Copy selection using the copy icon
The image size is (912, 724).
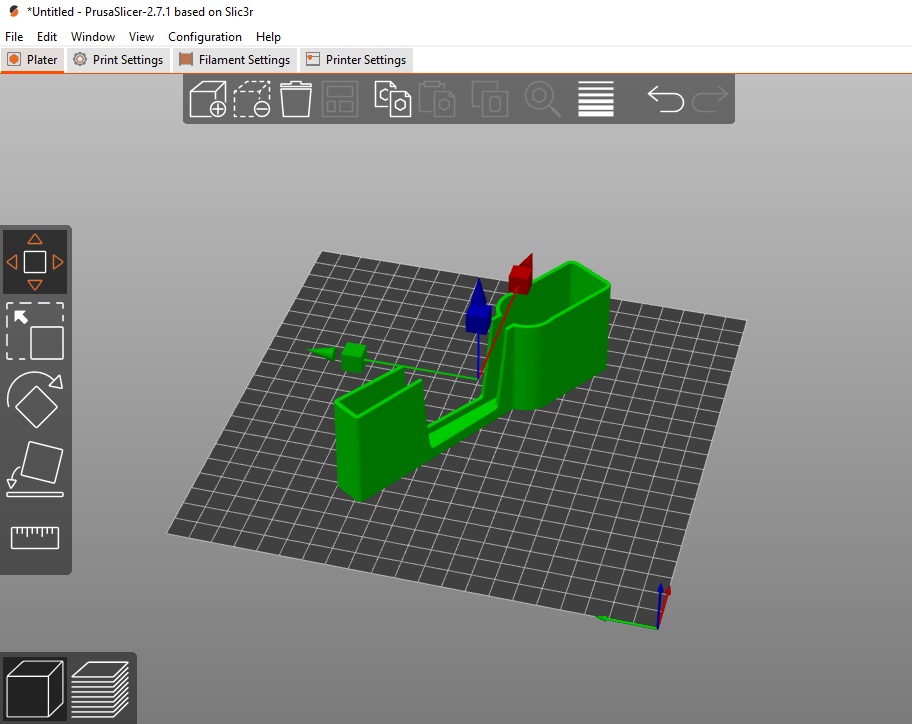(x=393, y=99)
